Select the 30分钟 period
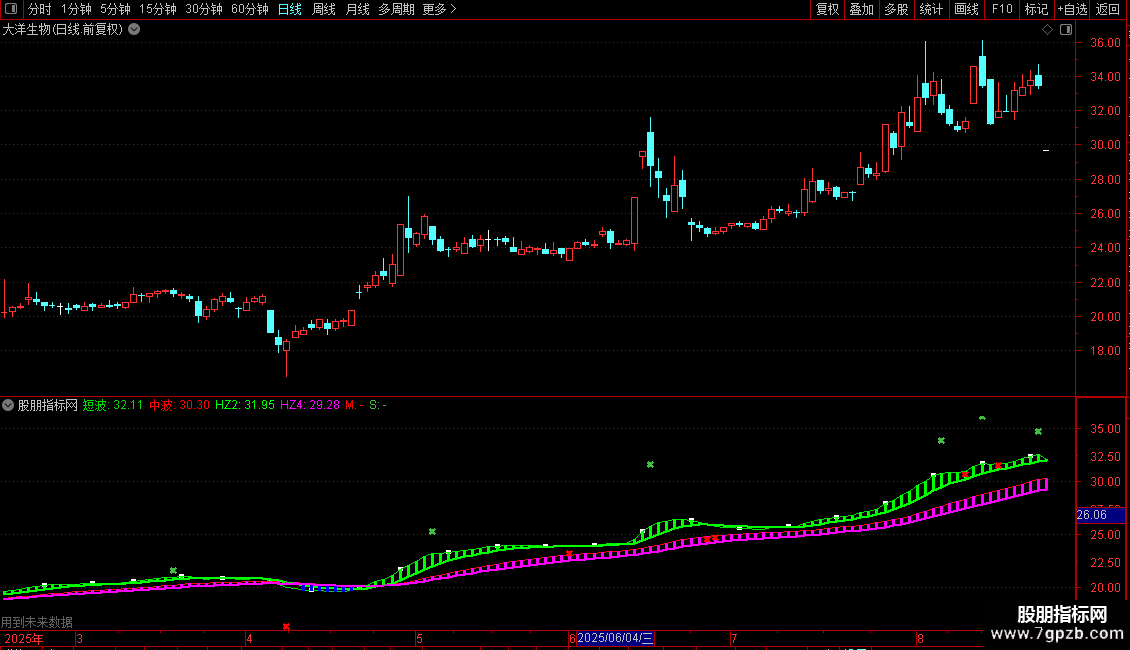This screenshot has height=650, width=1130. [x=204, y=9]
